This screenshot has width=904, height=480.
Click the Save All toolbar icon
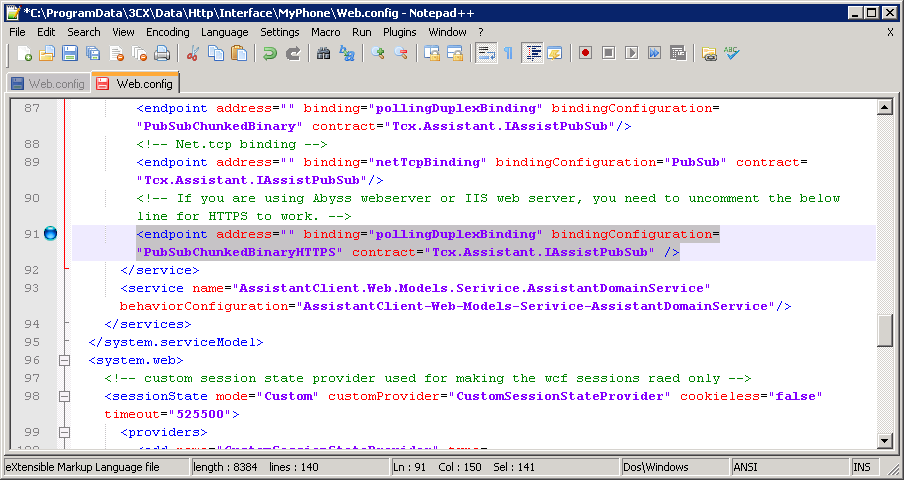coord(93,54)
